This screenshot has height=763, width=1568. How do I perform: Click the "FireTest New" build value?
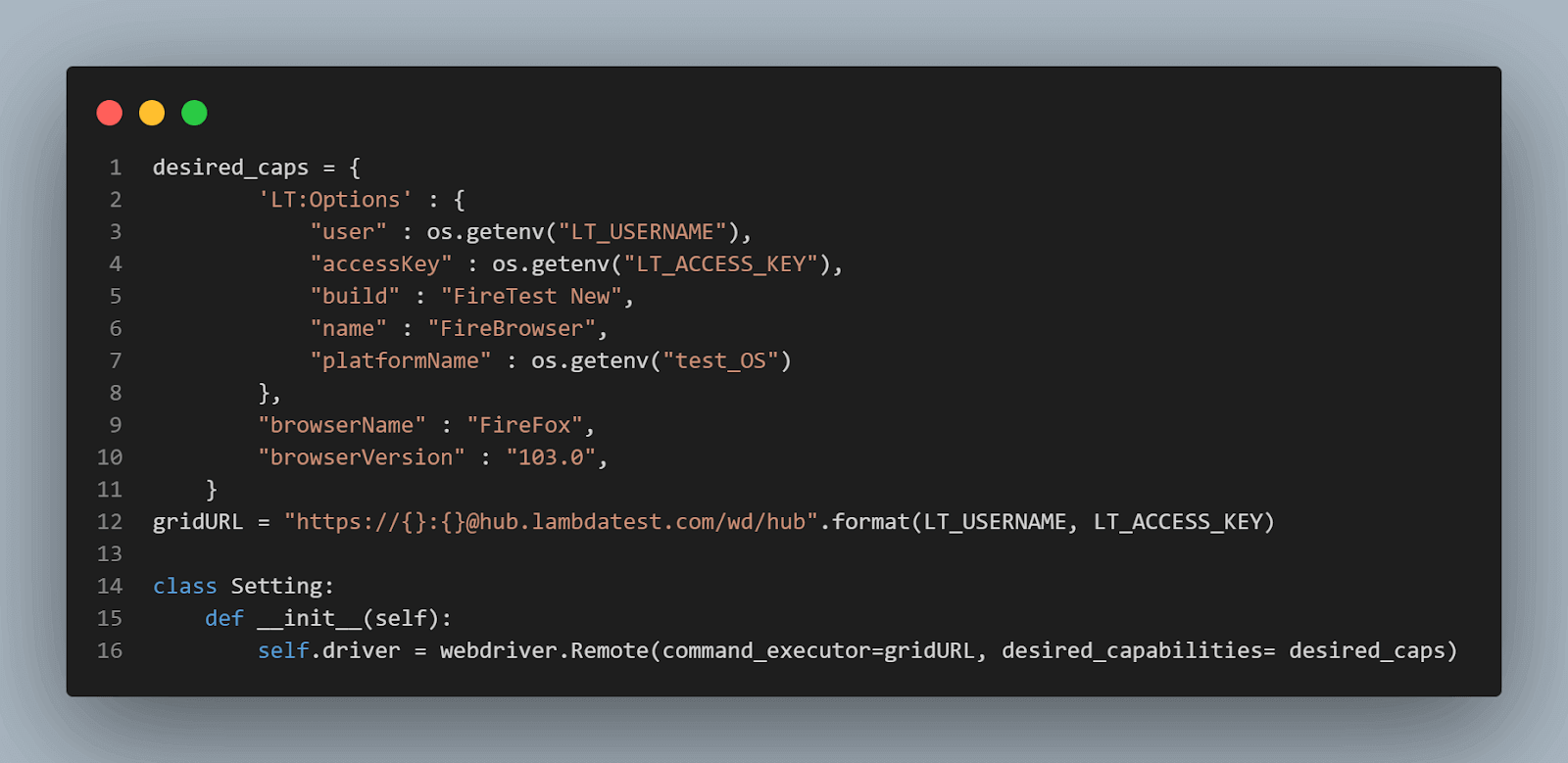pos(531,297)
